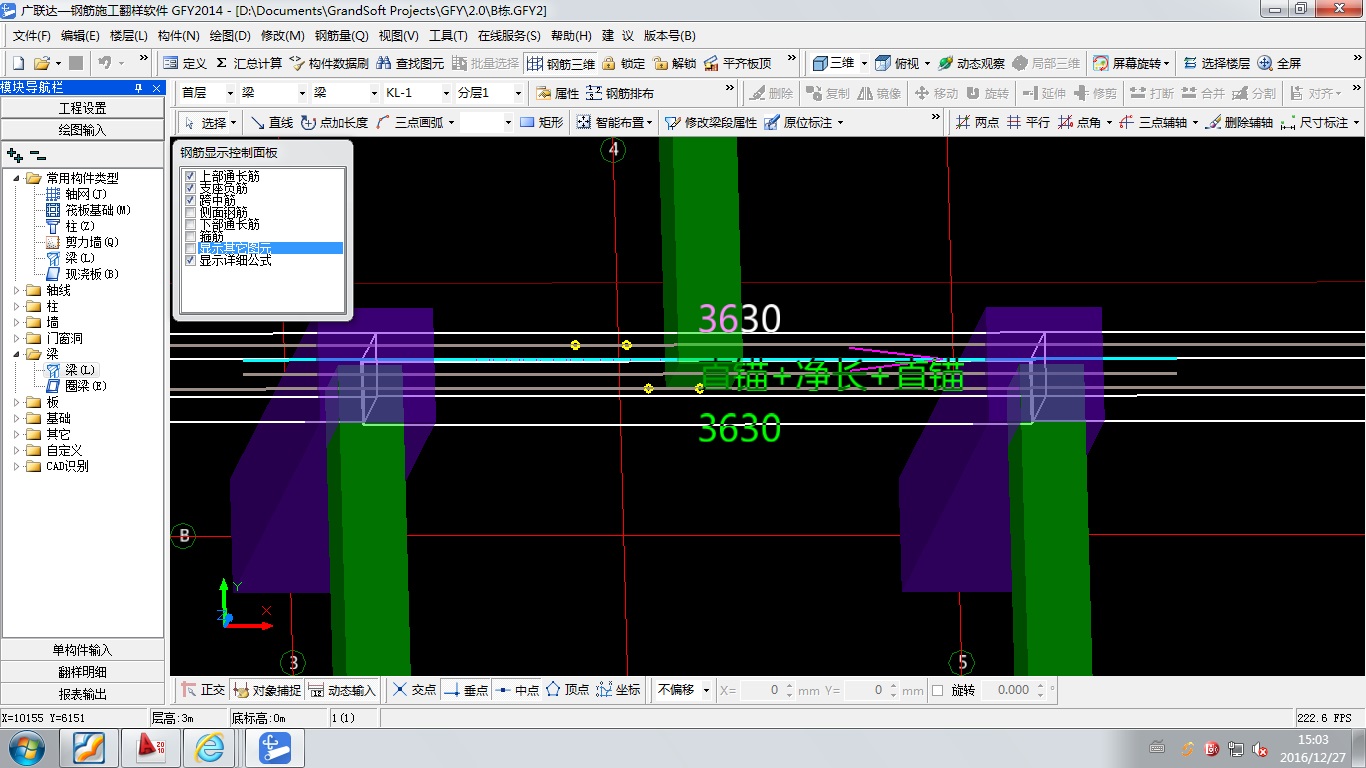Image resolution: width=1366 pixels, height=768 pixels.
Task: Expand the 轴线 tree node
Action: [x=16, y=290]
